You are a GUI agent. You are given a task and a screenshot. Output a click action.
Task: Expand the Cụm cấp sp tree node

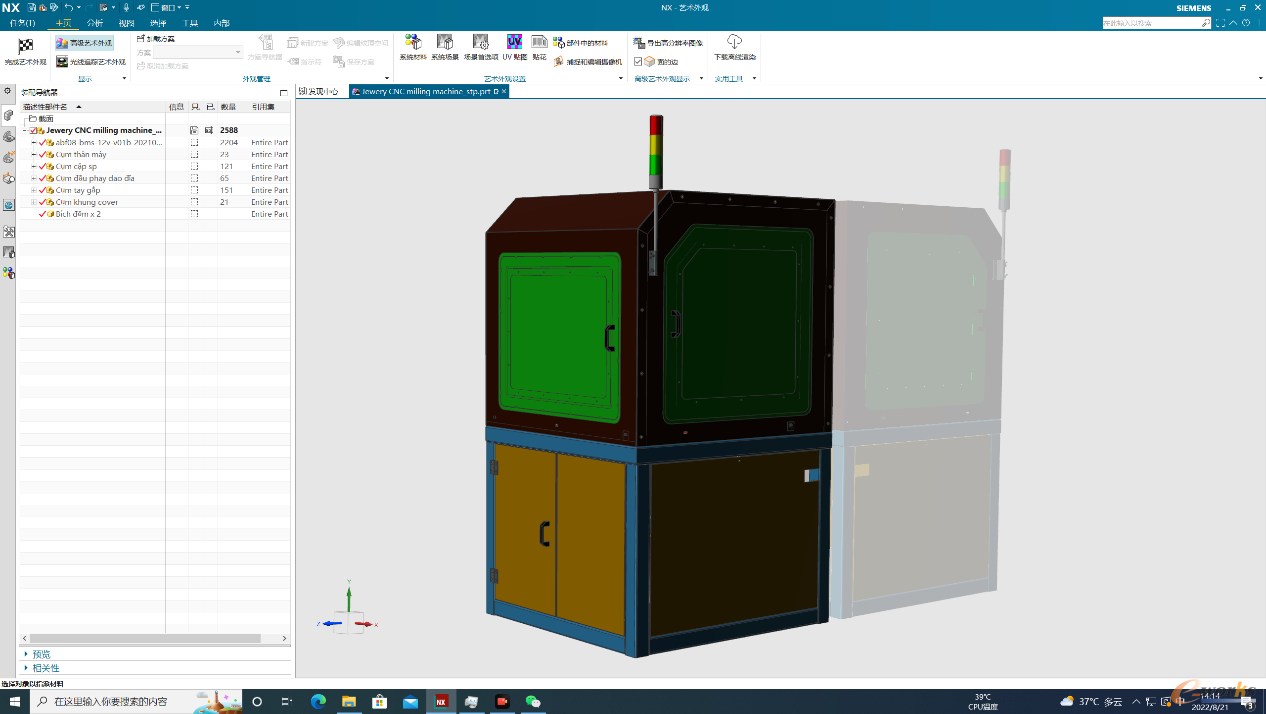pyautogui.click(x=34, y=166)
